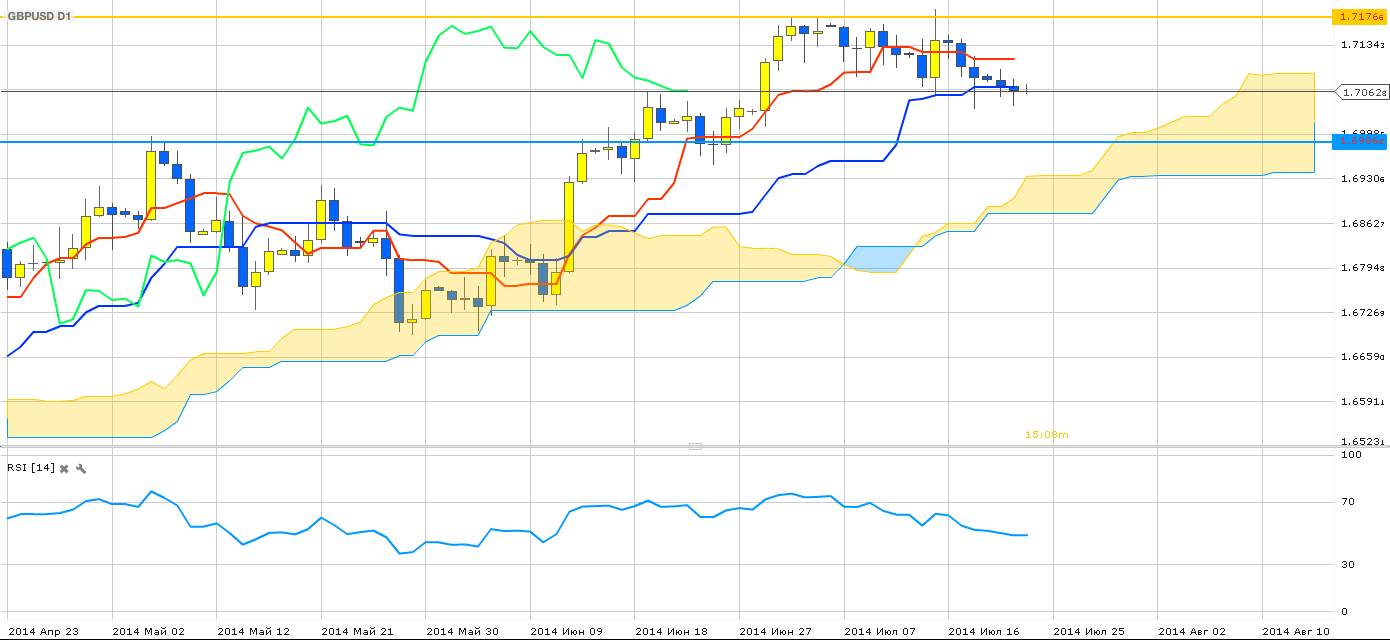Click the 1.6523 price axis label
Image resolution: width=1390 pixels, height=640 pixels.
[1362, 441]
